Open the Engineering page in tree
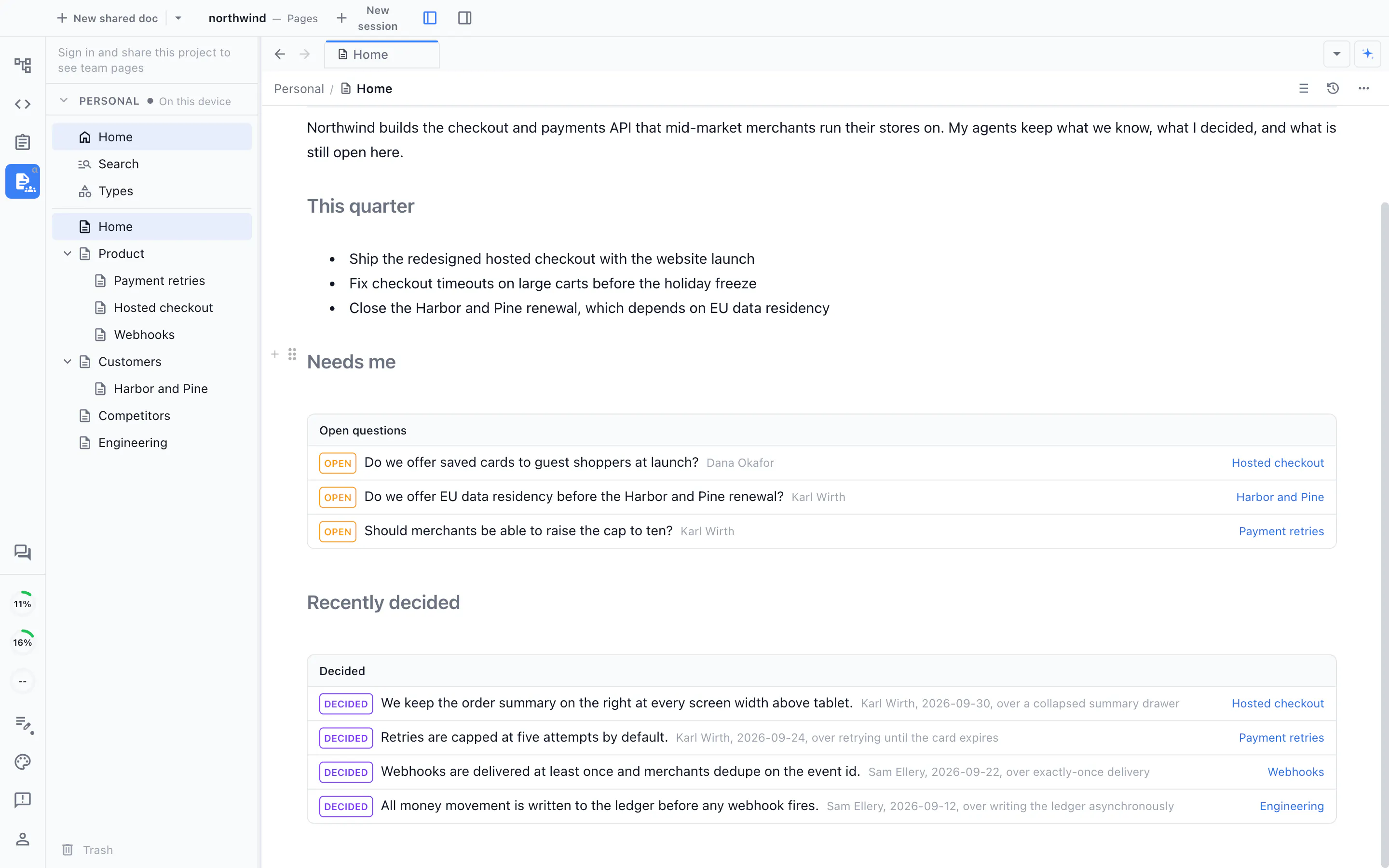The image size is (1389, 868). (x=151, y=442)
